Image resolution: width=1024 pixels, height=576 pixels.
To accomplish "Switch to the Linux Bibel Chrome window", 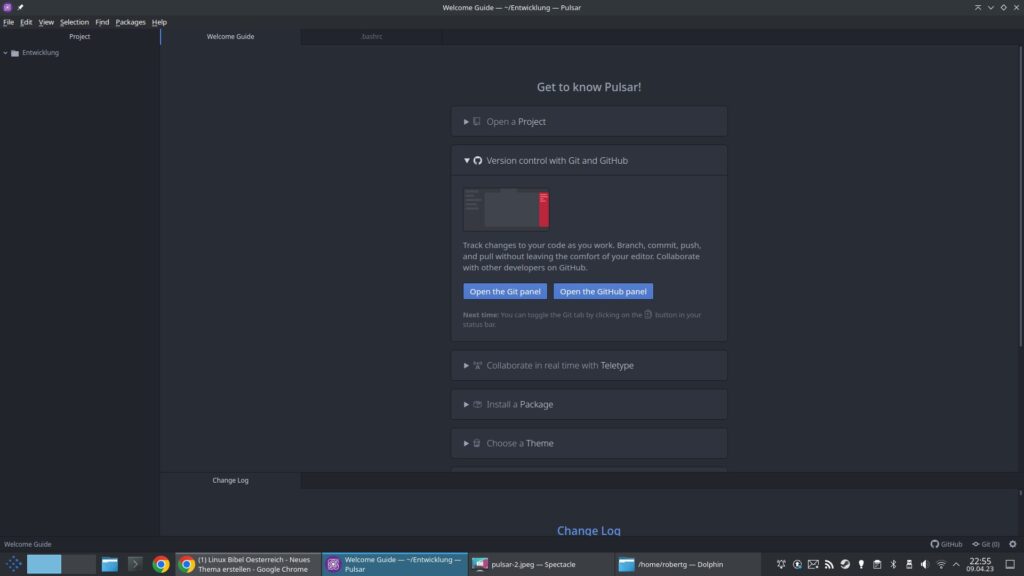I will pyautogui.click(x=248, y=564).
